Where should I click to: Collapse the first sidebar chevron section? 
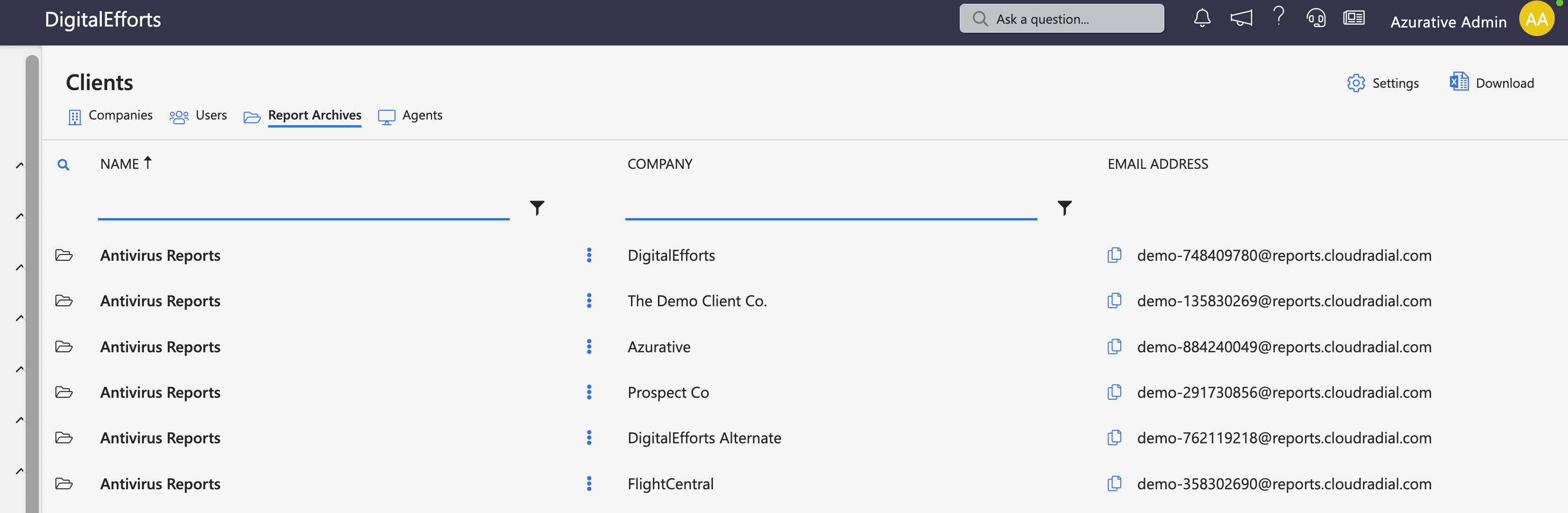[19, 165]
